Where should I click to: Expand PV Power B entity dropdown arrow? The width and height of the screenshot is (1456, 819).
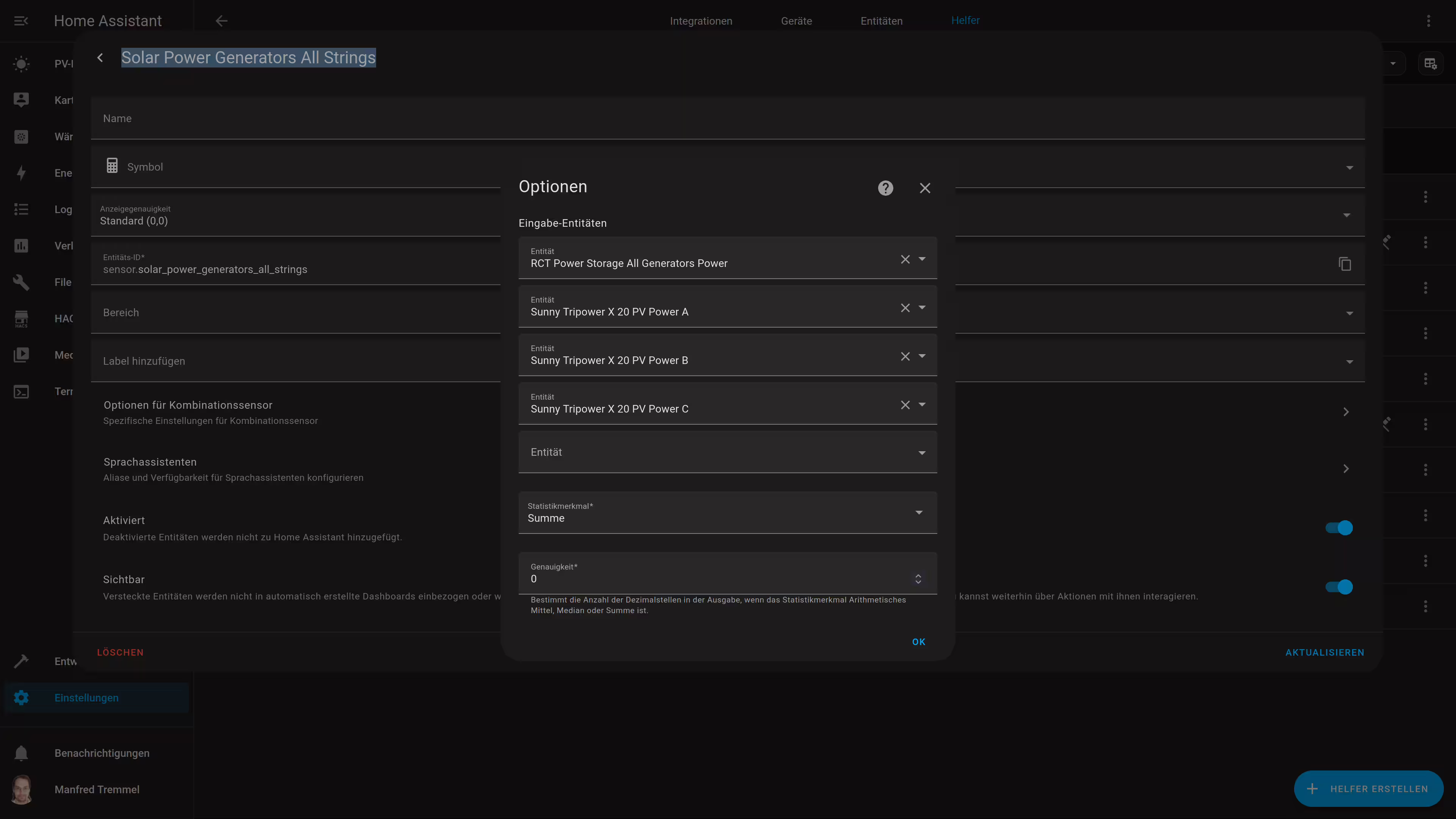922,356
